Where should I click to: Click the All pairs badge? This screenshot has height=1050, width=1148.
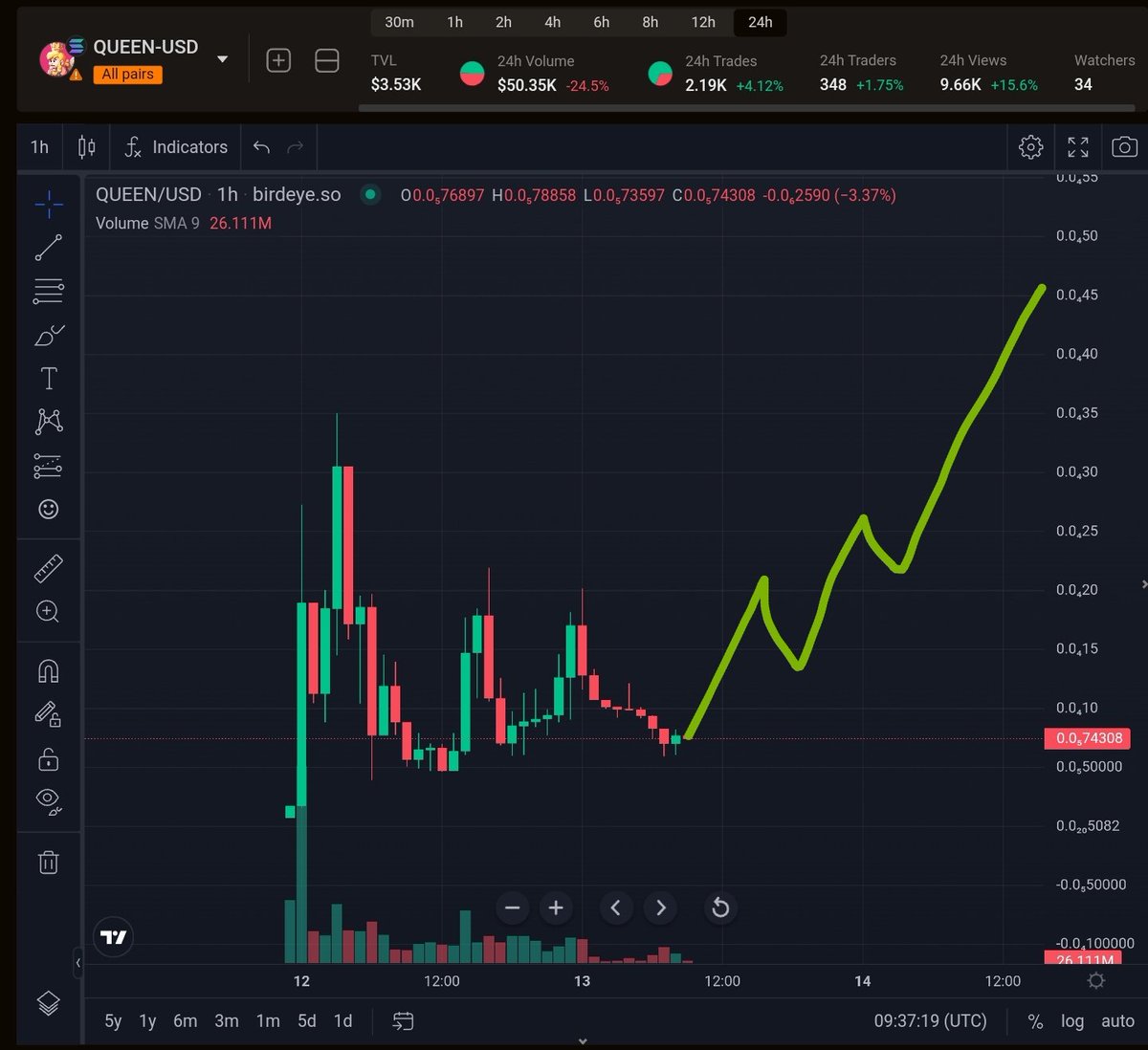(x=127, y=75)
